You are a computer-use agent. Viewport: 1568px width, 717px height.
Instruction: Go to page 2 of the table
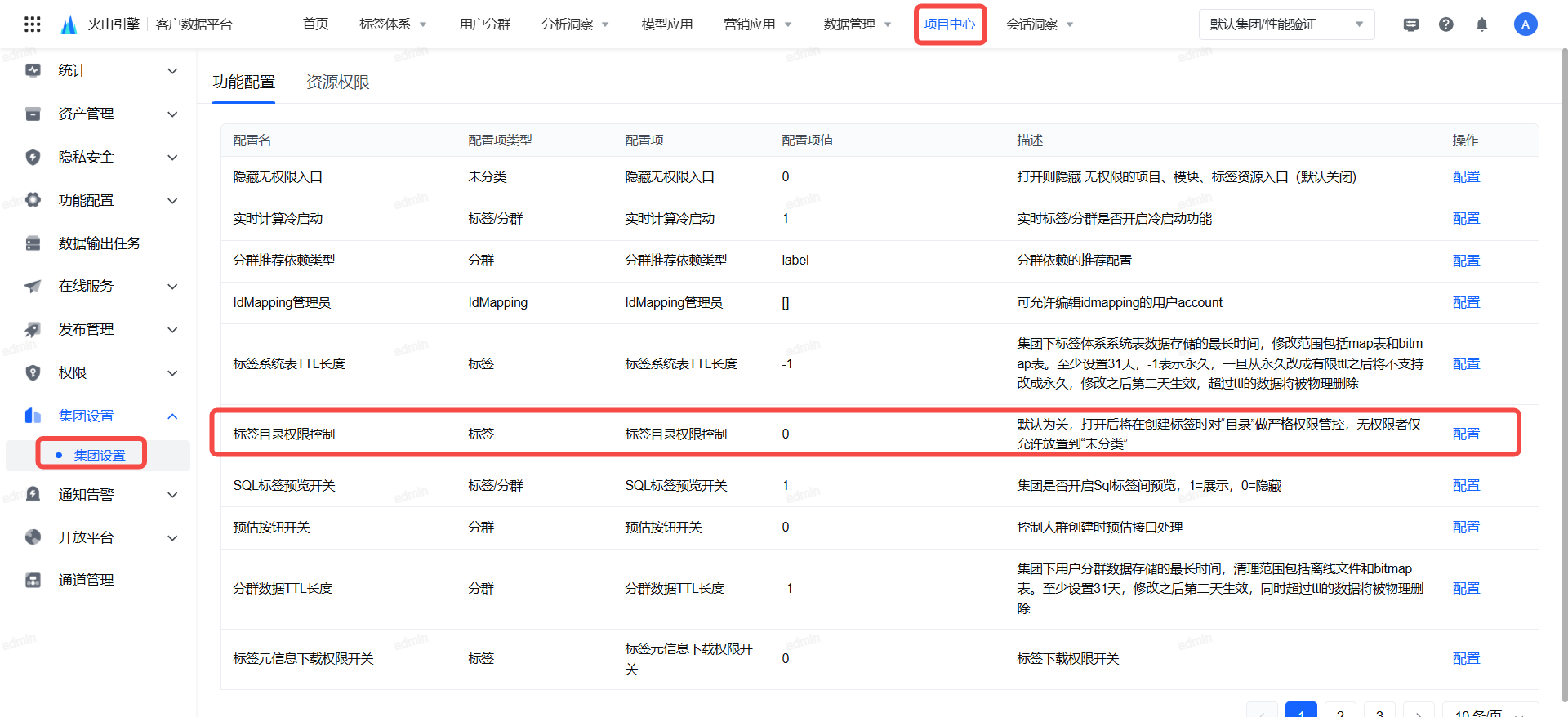[1340, 710]
